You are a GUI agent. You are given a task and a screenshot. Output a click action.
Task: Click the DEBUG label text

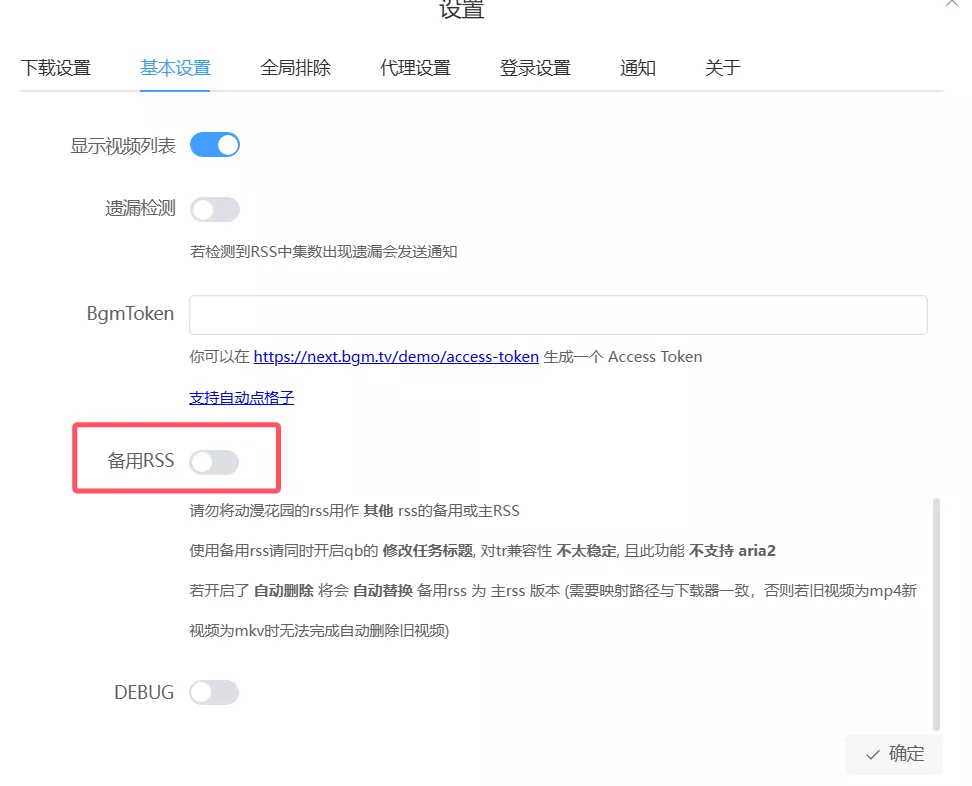tap(144, 692)
